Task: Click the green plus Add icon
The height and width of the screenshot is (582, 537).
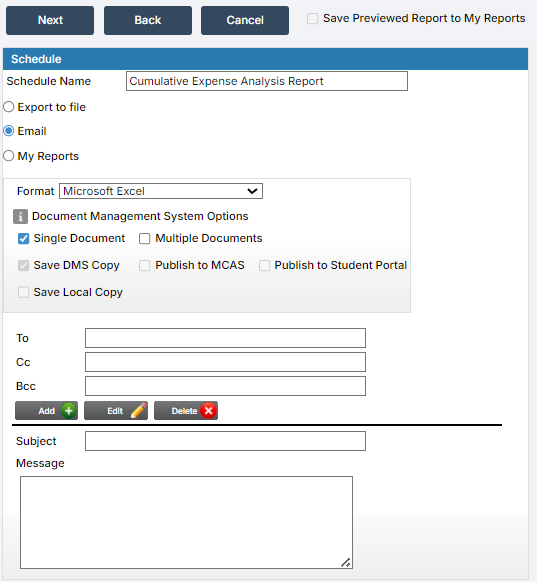Action: click(x=69, y=411)
